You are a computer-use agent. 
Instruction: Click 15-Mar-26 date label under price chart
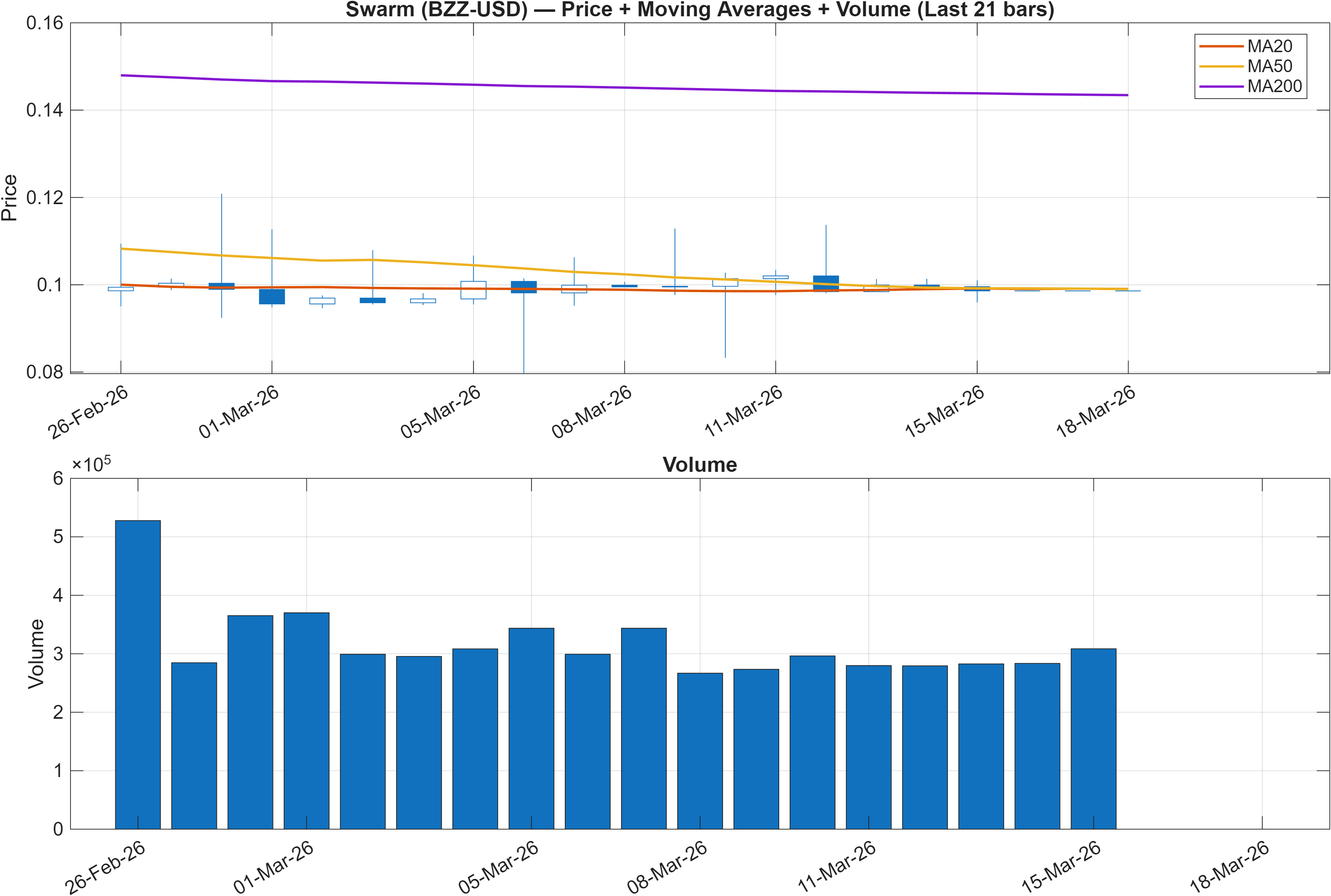coord(944,412)
